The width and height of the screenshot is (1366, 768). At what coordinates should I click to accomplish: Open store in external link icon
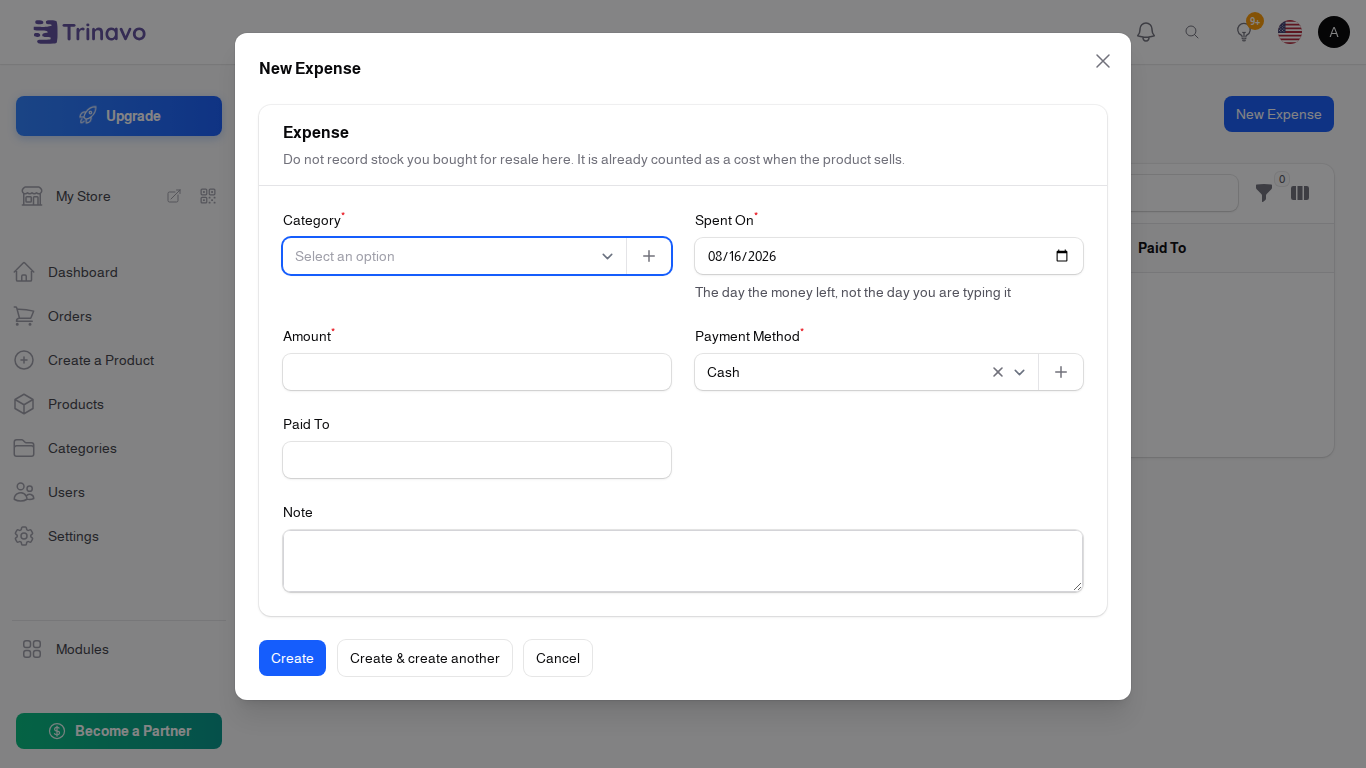[x=174, y=196]
